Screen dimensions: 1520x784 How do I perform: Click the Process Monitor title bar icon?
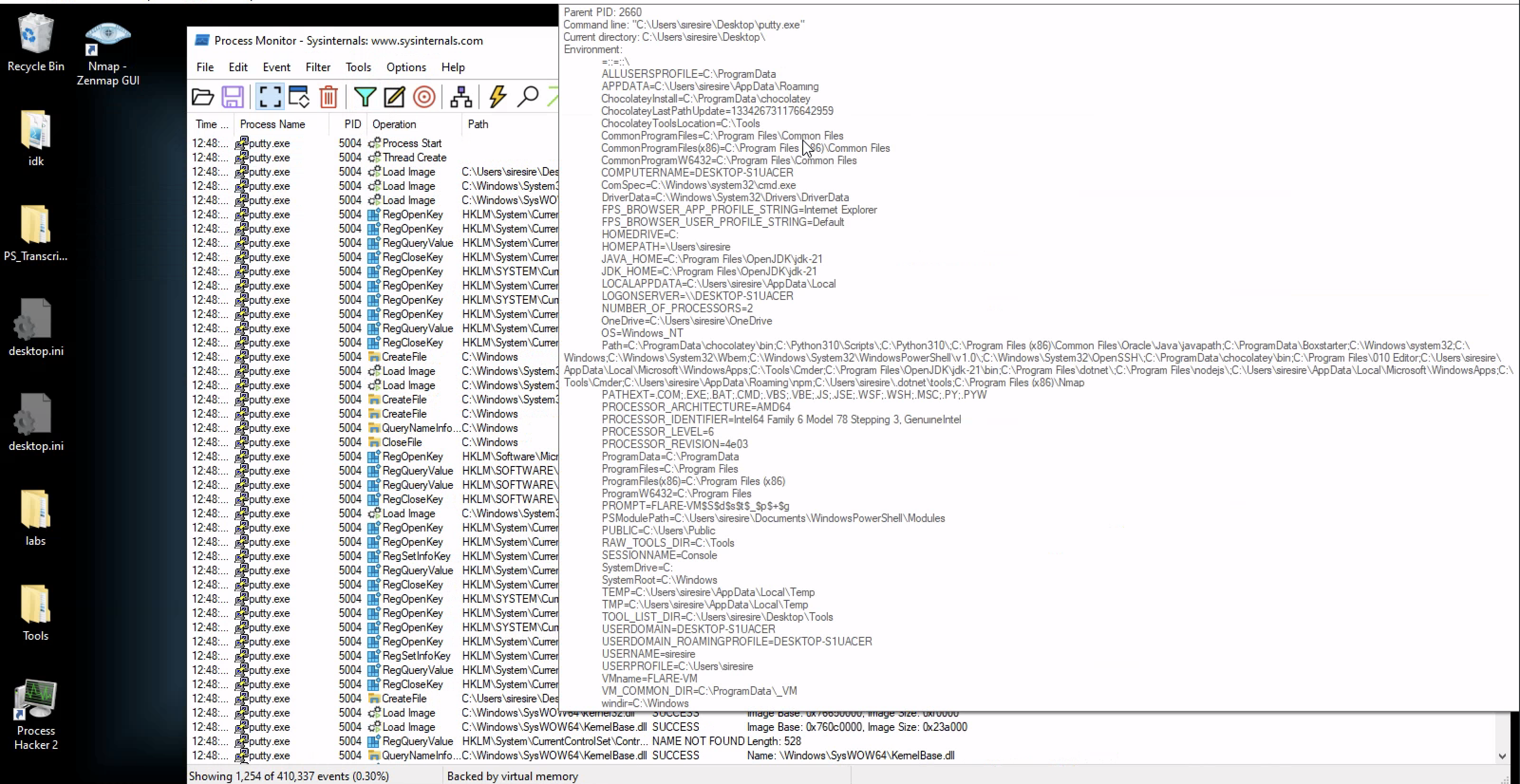click(202, 40)
